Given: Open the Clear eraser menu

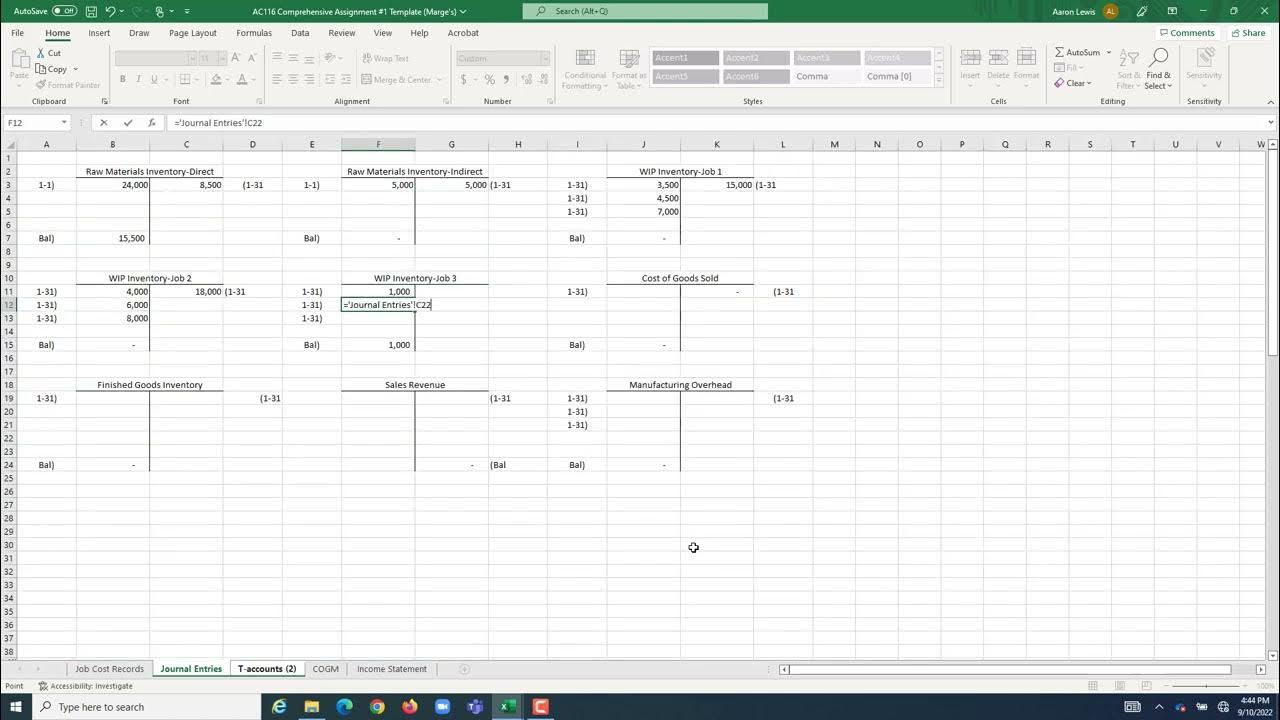Looking at the screenshot, I should (x=1074, y=83).
